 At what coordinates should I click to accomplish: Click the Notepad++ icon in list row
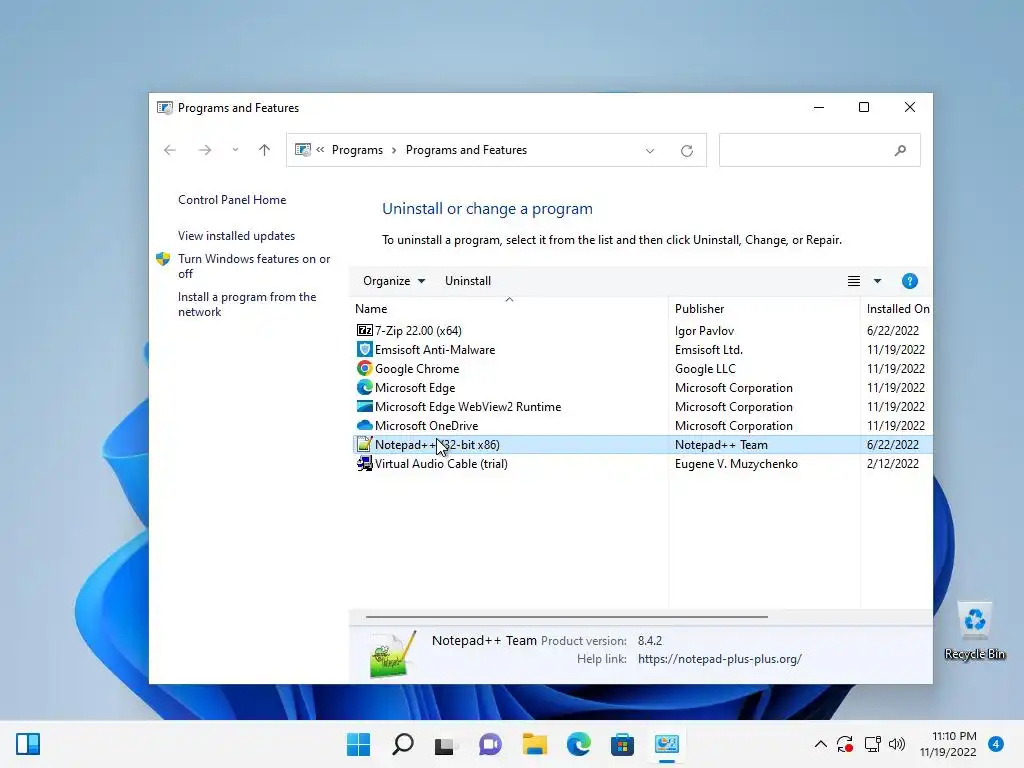click(x=364, y=444)
